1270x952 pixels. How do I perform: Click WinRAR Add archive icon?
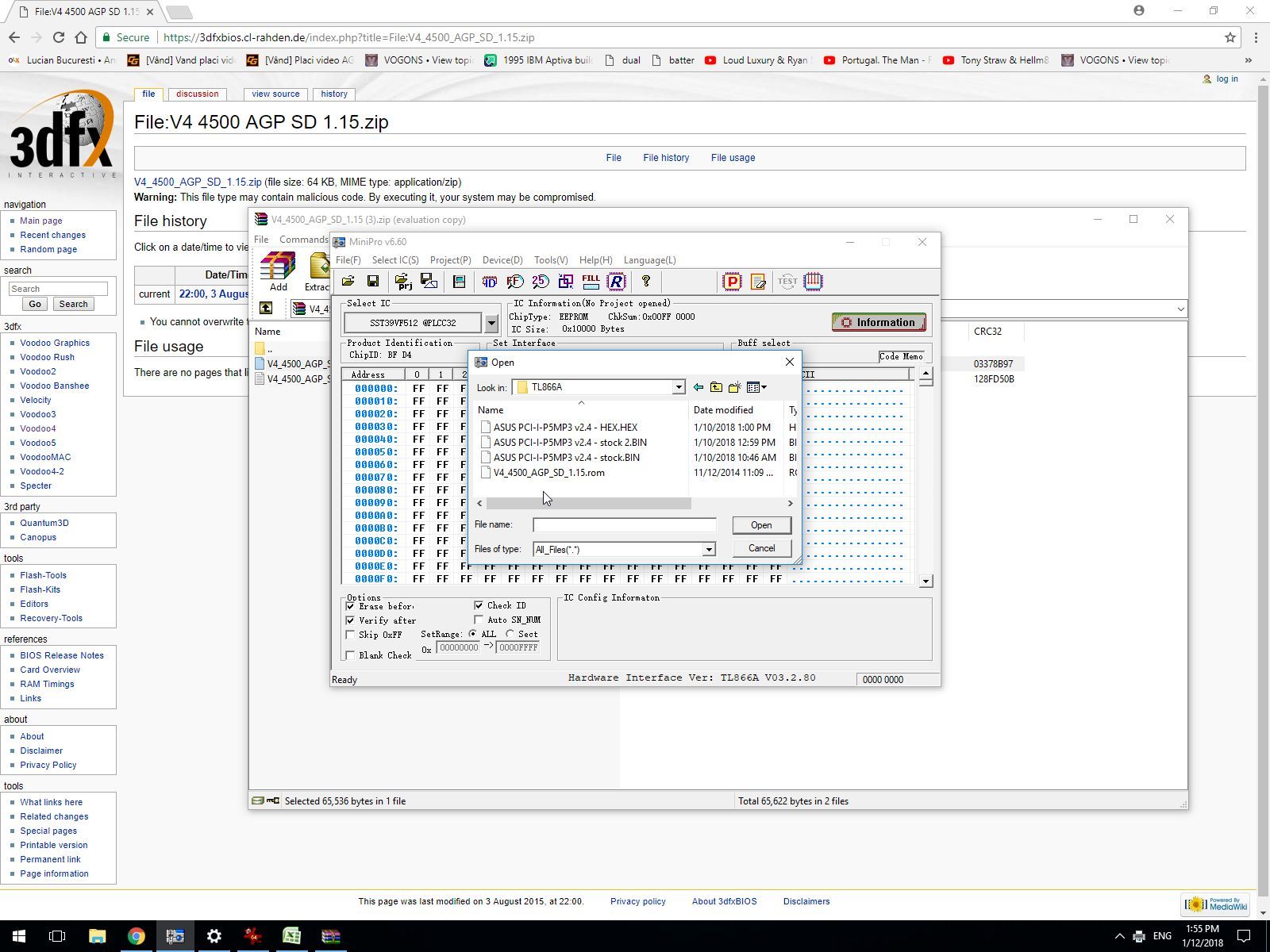pyautogui.click(x=278, y=271)
